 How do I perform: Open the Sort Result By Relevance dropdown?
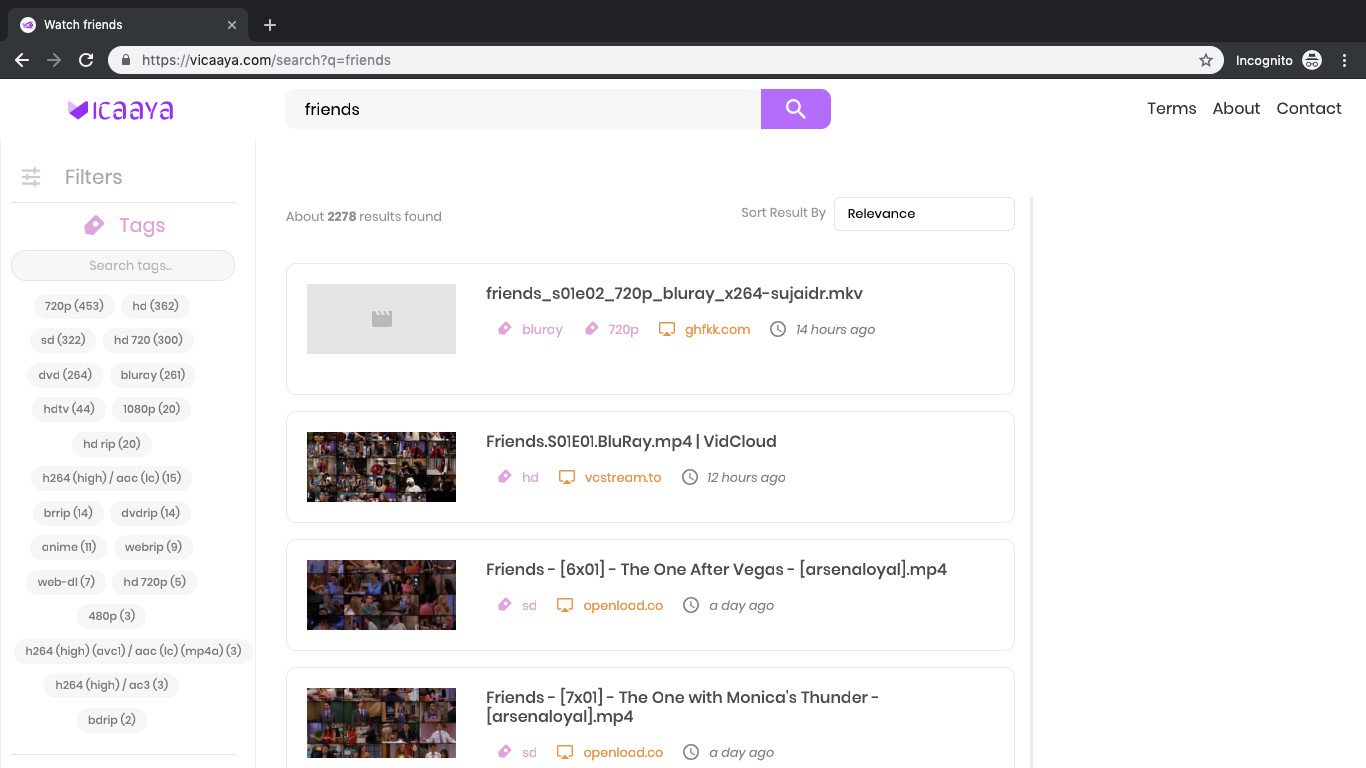924,214
